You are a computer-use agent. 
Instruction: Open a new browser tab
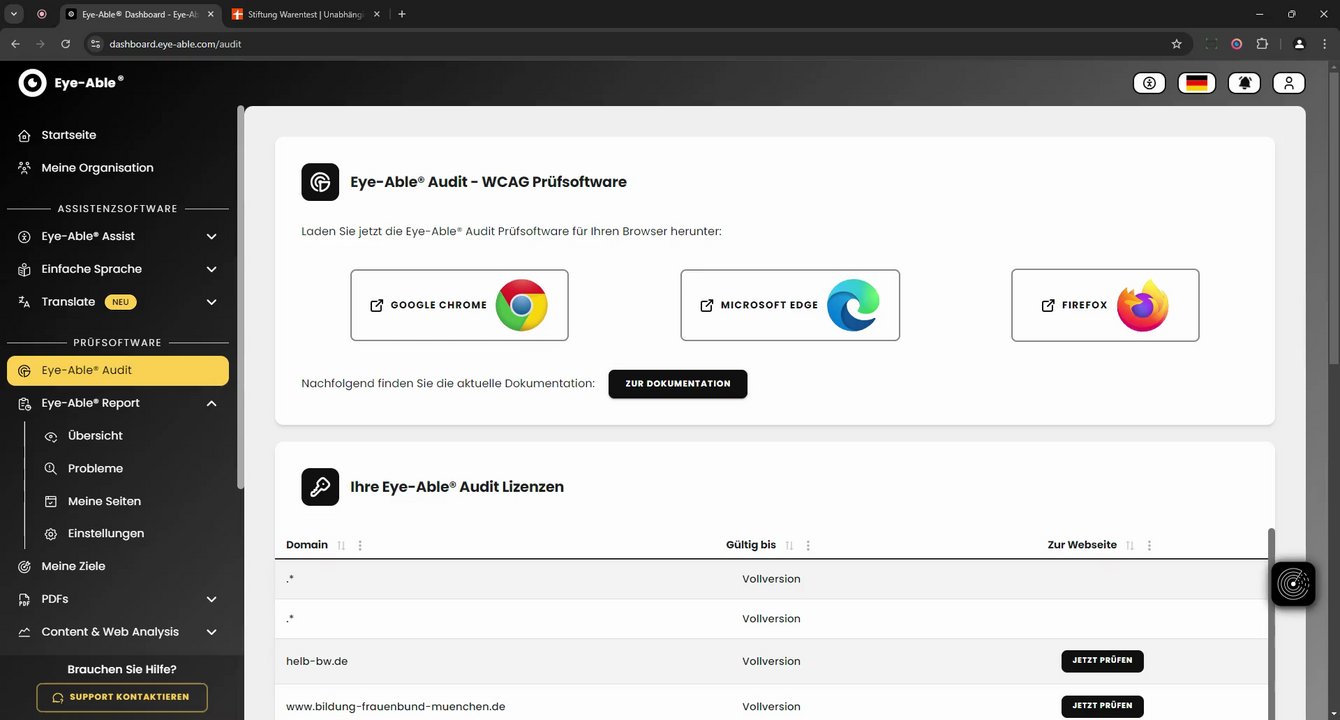[x=402, y=14]
